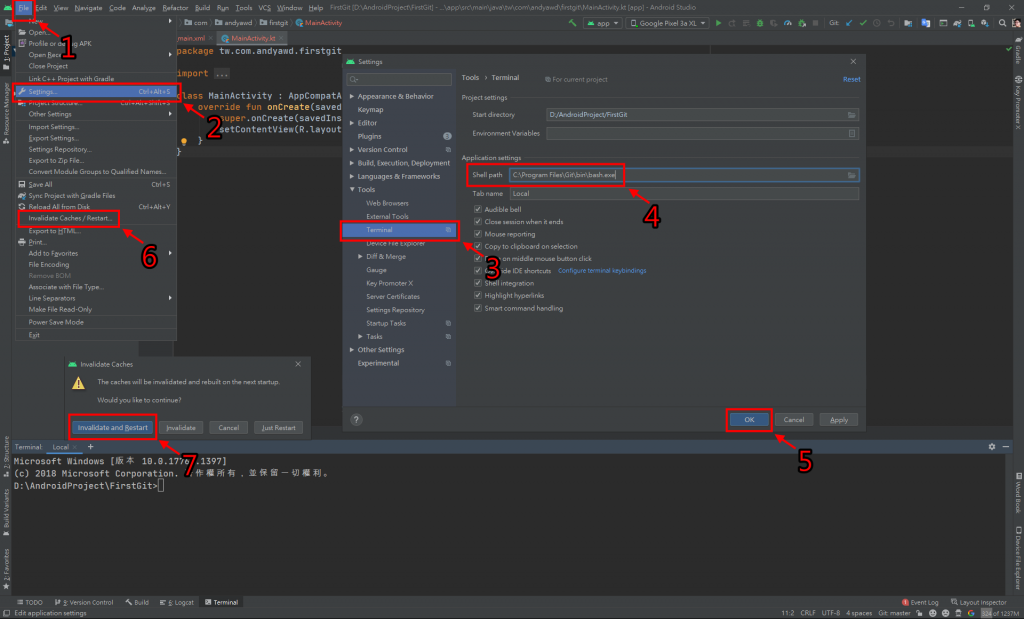Close the Invalidate Caches dialog X

click(x=298, y=364)
